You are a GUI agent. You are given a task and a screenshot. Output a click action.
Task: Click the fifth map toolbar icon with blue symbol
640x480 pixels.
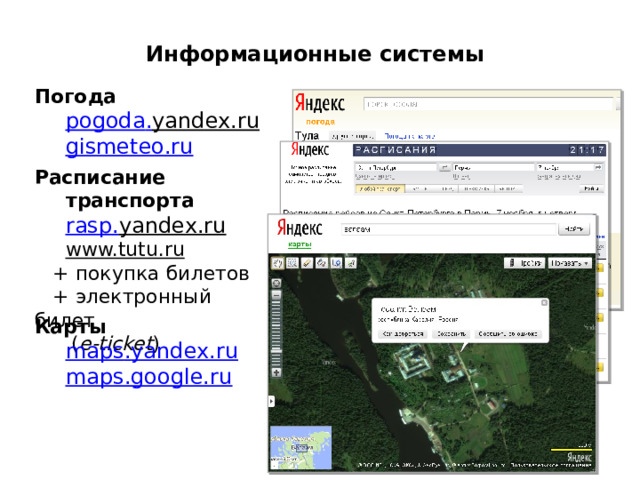(336, 263)
